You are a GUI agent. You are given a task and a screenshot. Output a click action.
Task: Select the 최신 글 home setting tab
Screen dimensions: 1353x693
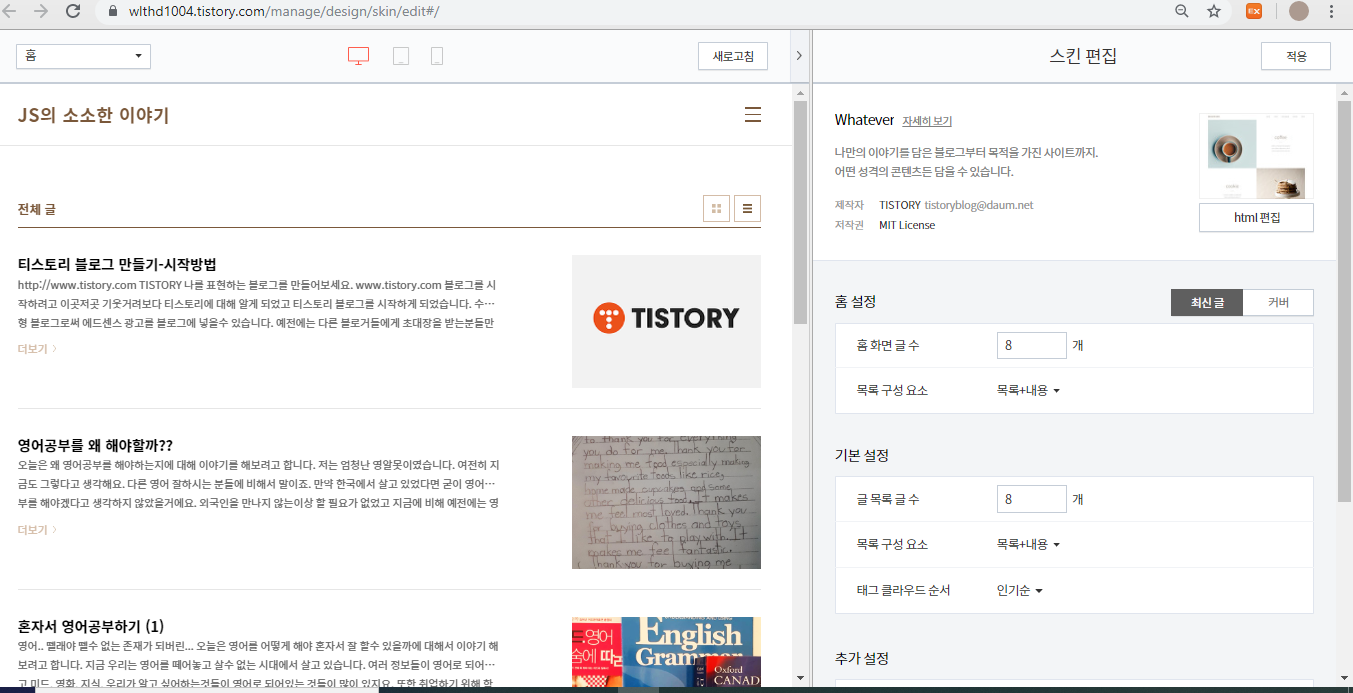[1207, 303]
